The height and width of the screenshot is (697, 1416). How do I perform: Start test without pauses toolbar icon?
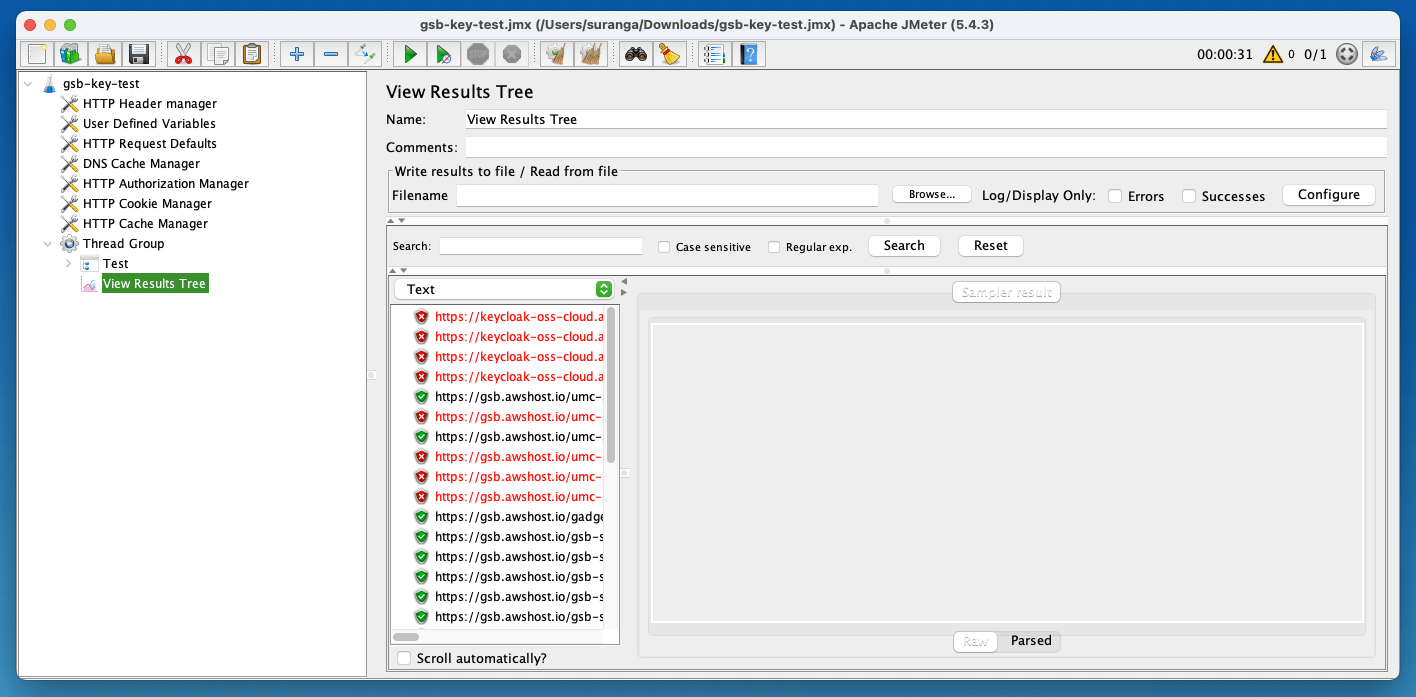[444, 54]
